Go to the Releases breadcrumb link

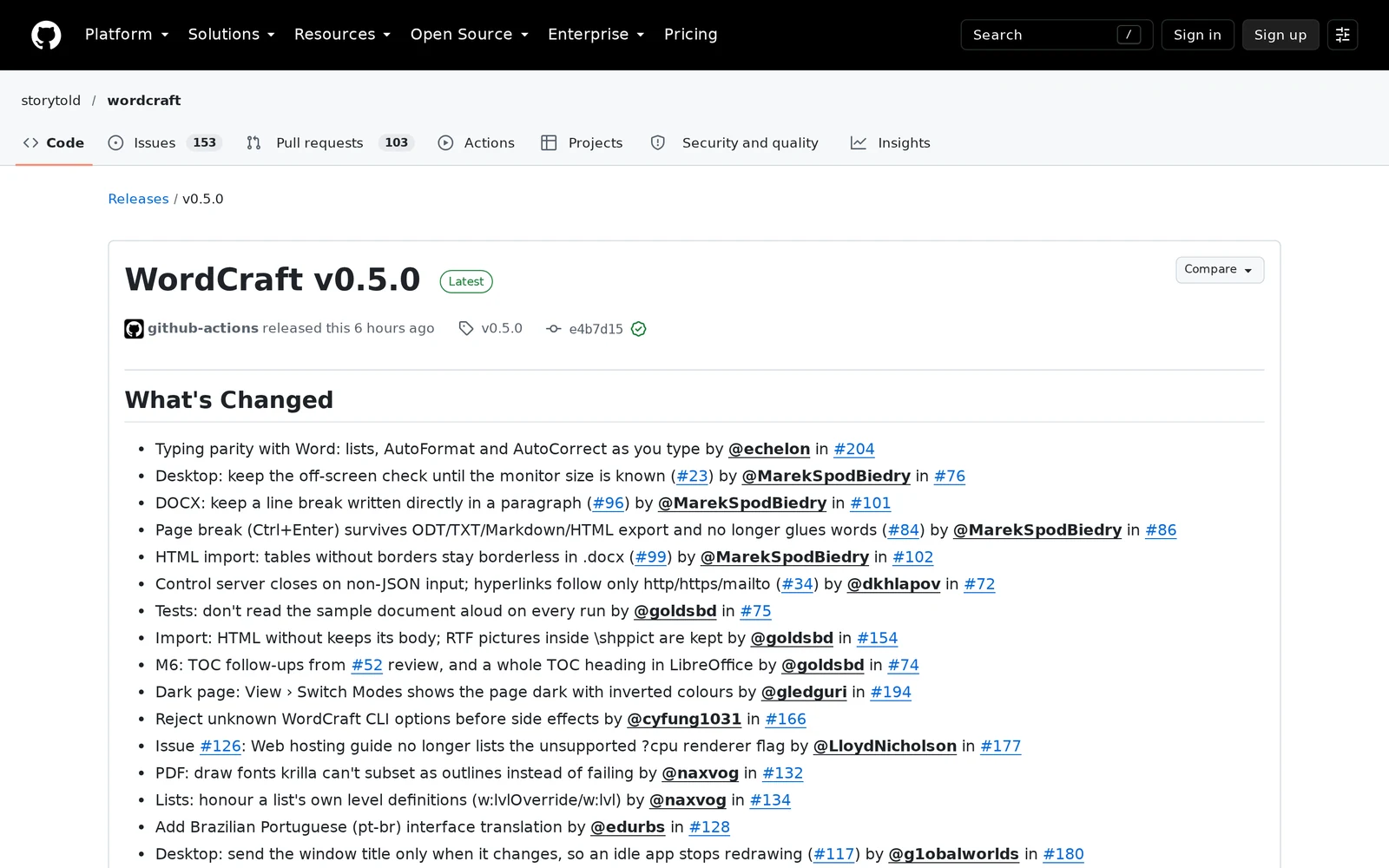pos(139,199)
